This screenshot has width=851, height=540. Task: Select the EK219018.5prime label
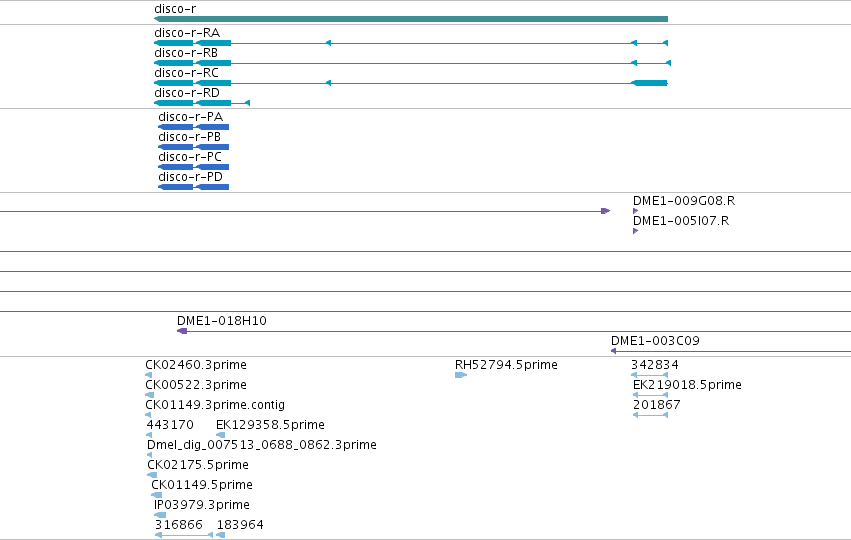coord(687,385)
